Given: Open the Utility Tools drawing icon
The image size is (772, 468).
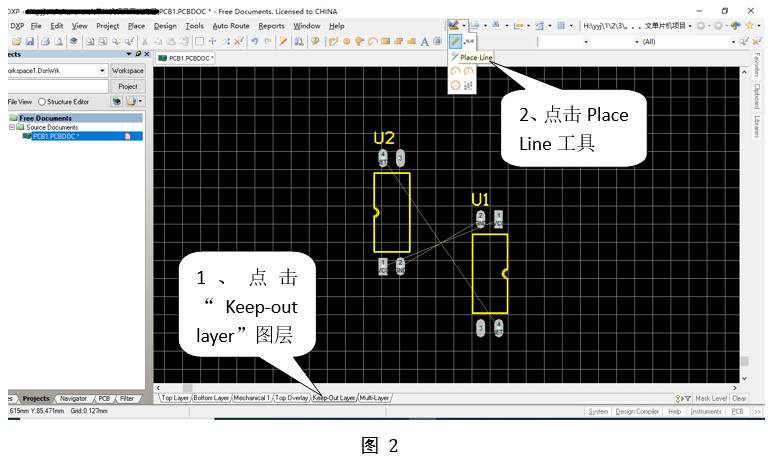Looking at the screenshot, I should click(x=453, y=25).
